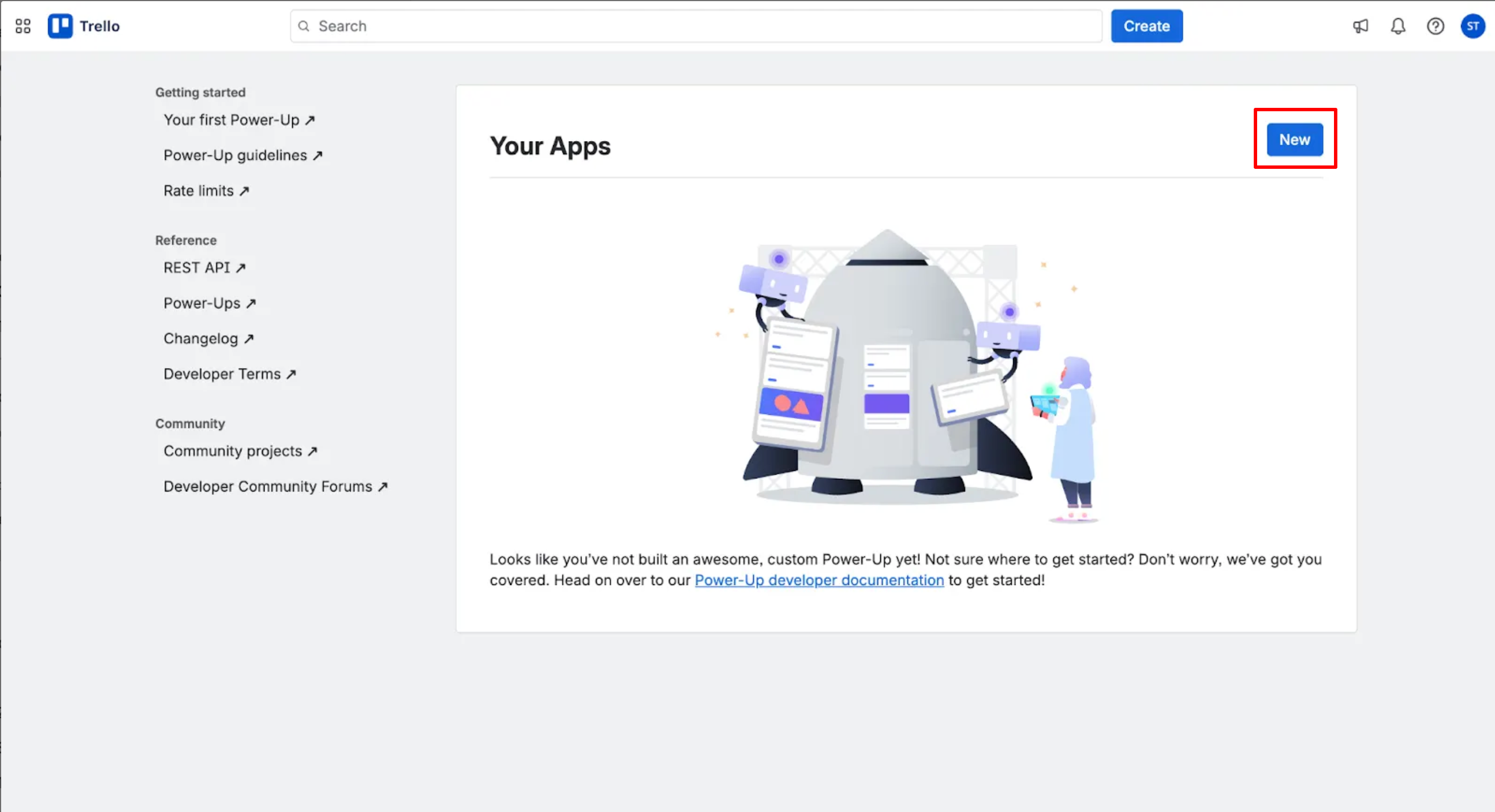
Task: Click the search magnifier icon
Action: [x=303, y=26]
